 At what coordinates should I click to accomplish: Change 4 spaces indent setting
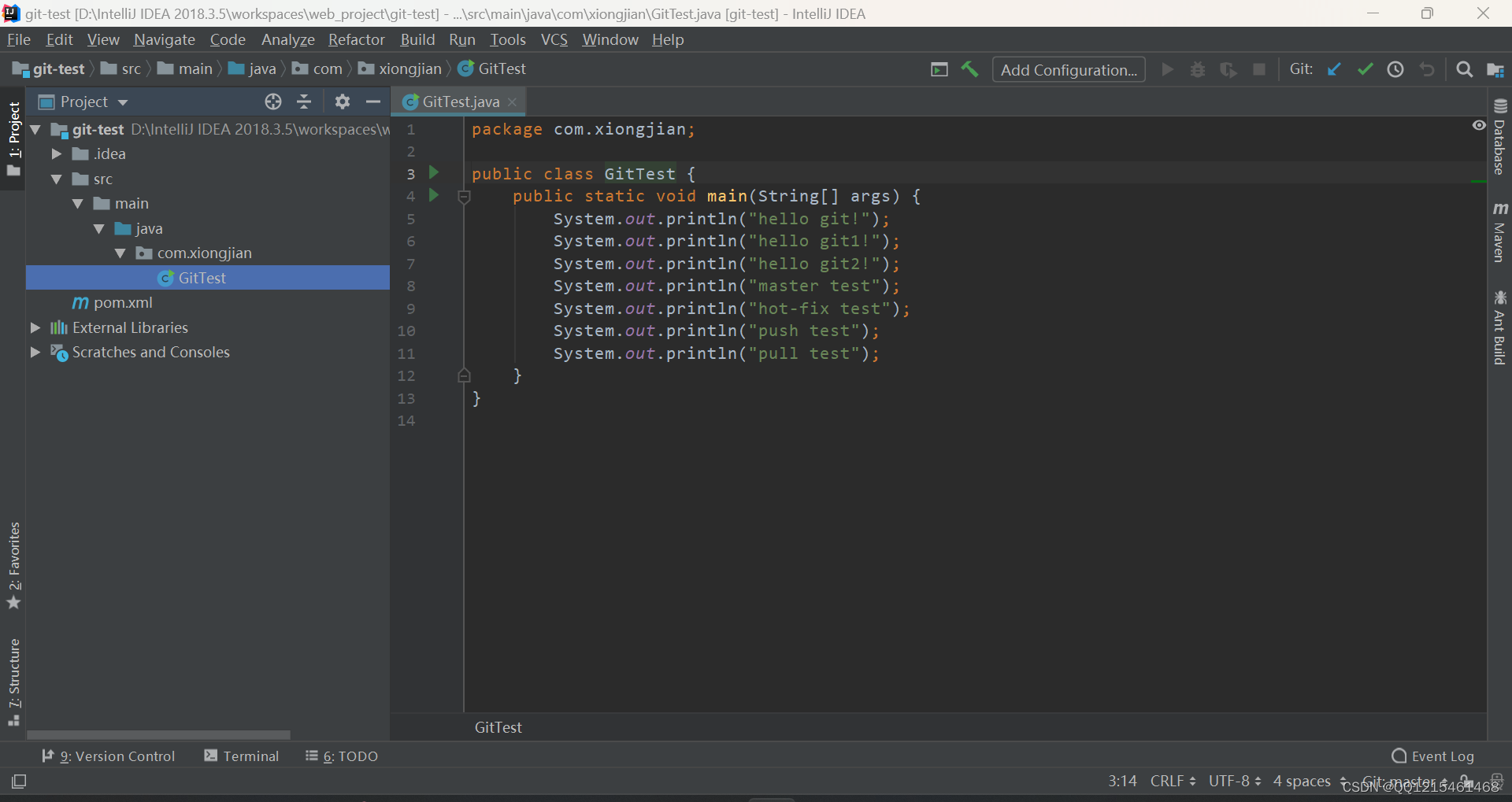click(1309, 781)
